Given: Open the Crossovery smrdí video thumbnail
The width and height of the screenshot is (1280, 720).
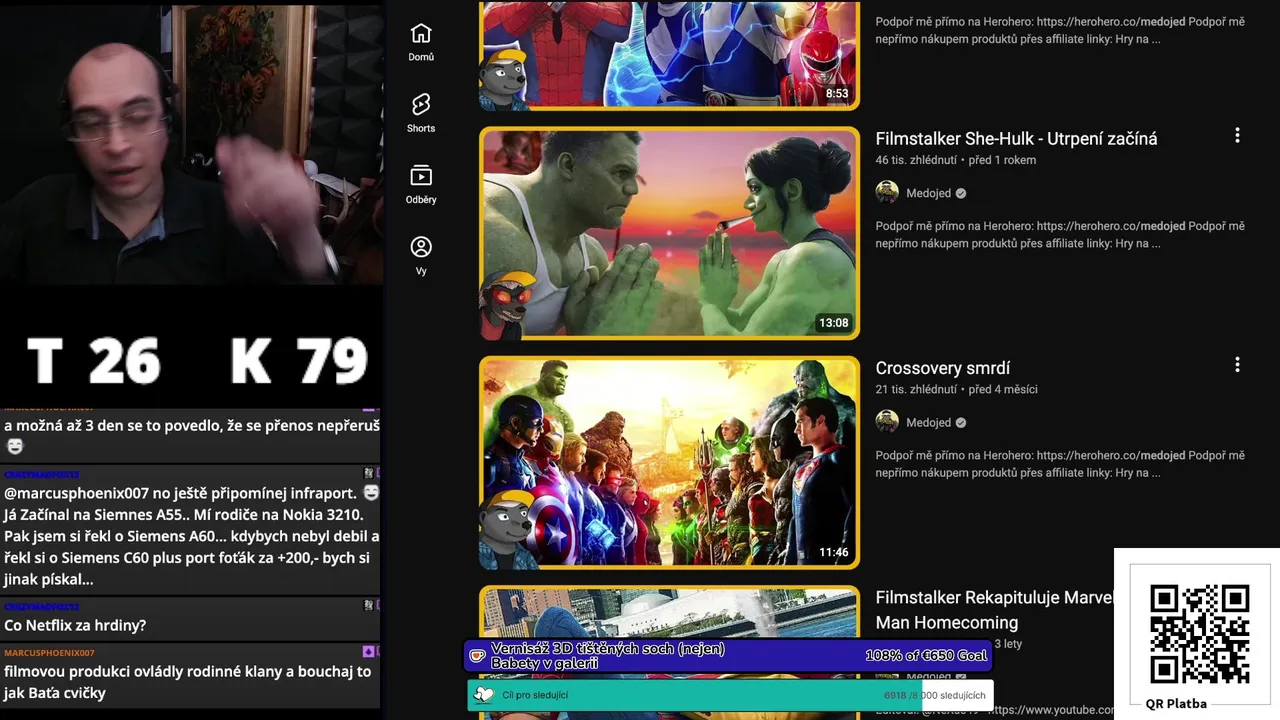Looking at the screenshot, I should (x=669, y=462).
